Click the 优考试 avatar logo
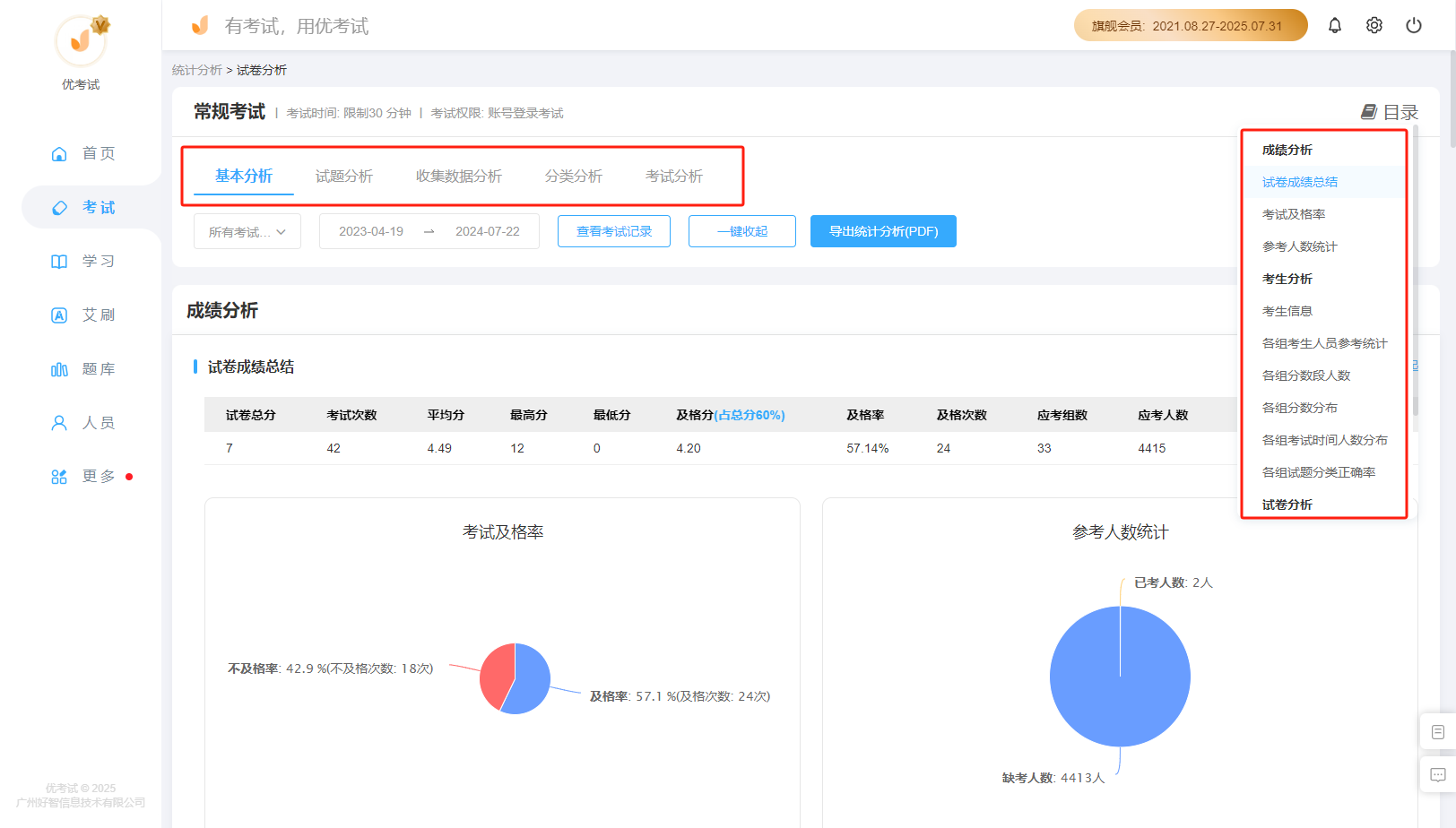Image resolution: width=1456 pixels, height=828 pixels. (x=81, y=40)
